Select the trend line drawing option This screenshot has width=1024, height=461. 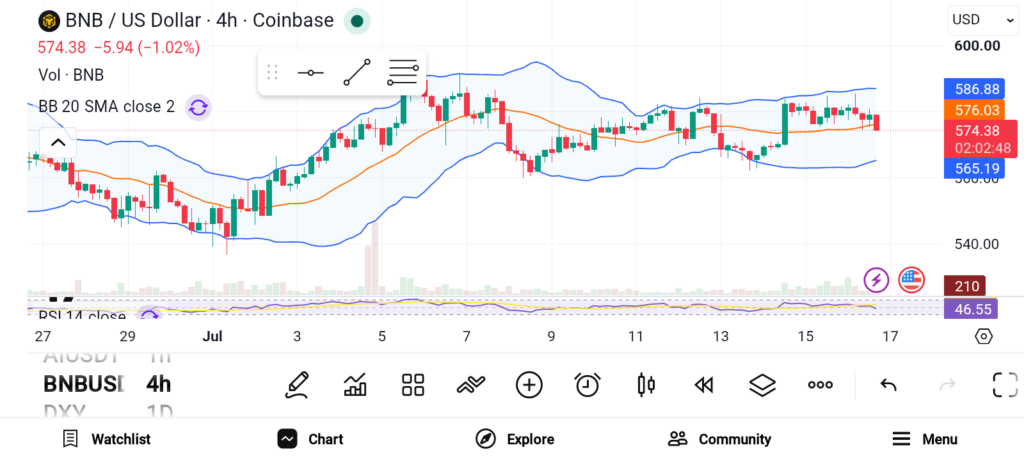pyautogui.click(x=357, y=72)
